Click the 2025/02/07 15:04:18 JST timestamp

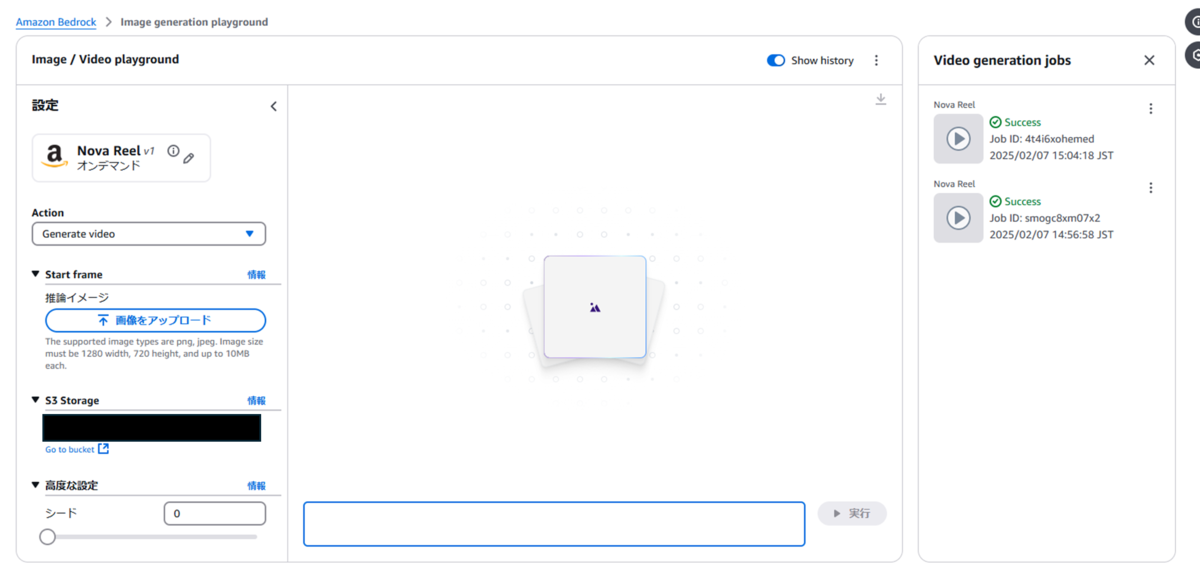(1052, 156)
